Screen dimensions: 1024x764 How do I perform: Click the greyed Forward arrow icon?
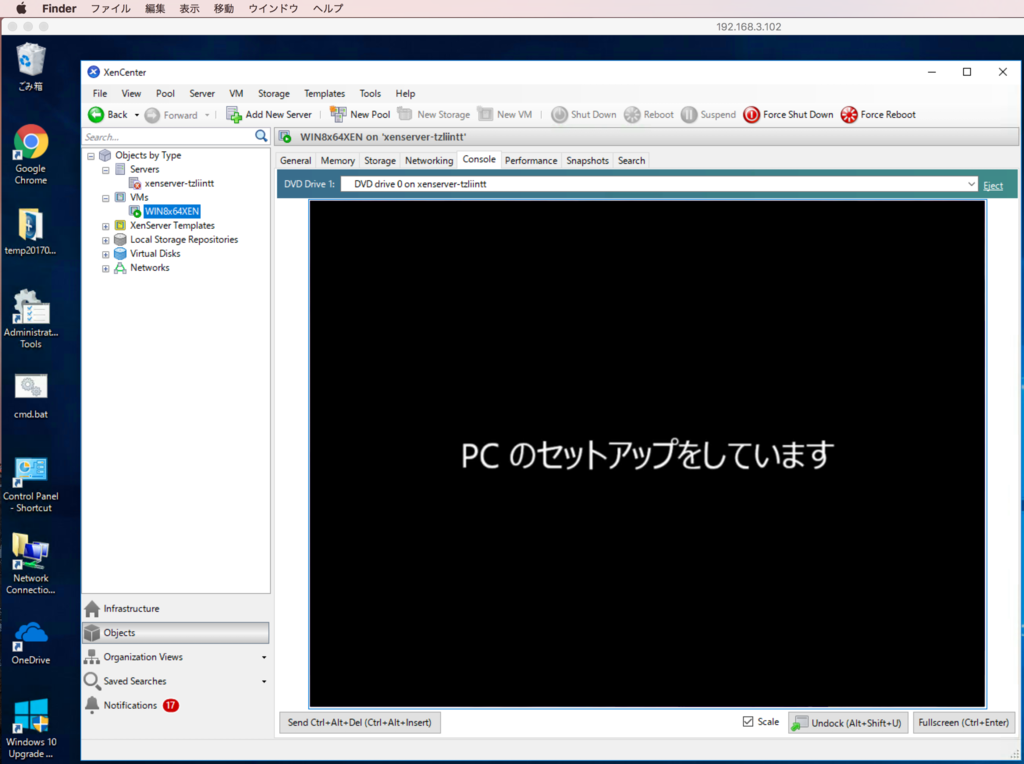point(152,115)
